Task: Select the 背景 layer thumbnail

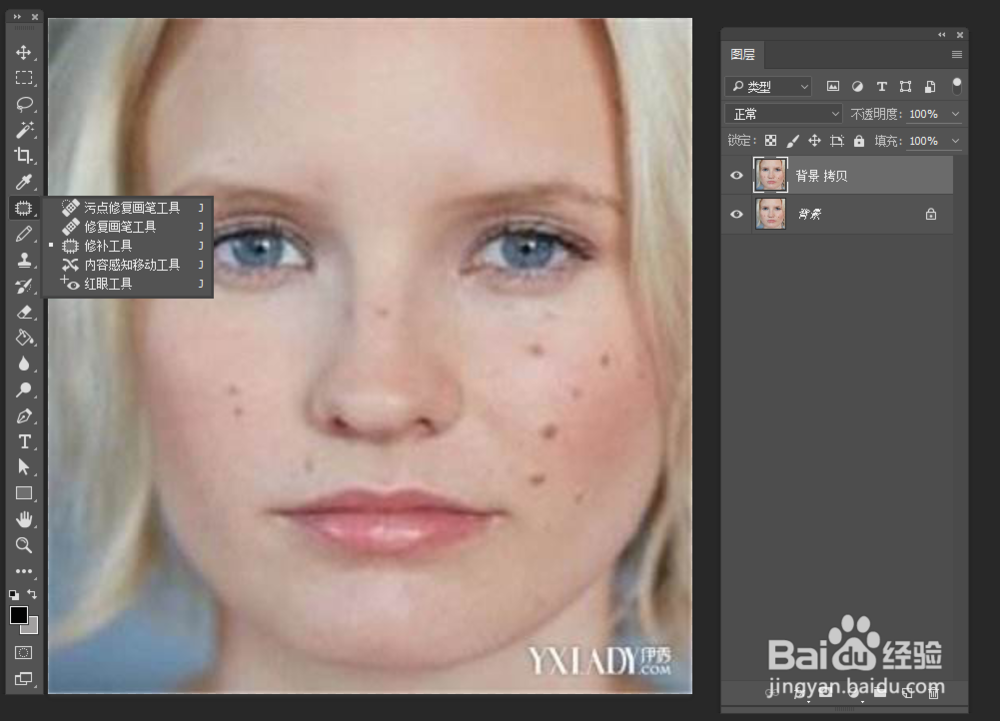Action: tap(770, 214)
